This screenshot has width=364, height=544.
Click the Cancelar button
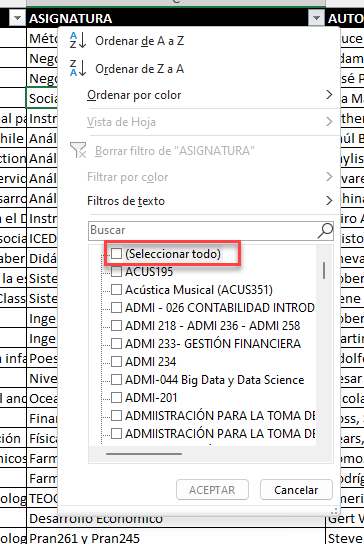point(296,490)
